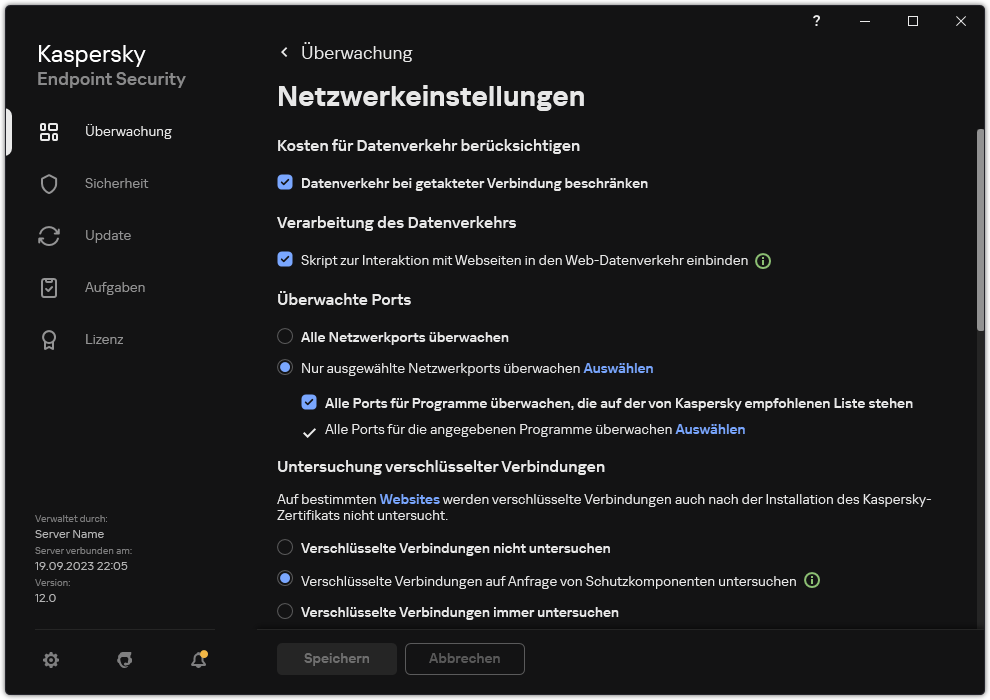Disable Datenverkehr bei getakteter Verbindung beschränken
990x700 pixels.
(x=285, y=183)
